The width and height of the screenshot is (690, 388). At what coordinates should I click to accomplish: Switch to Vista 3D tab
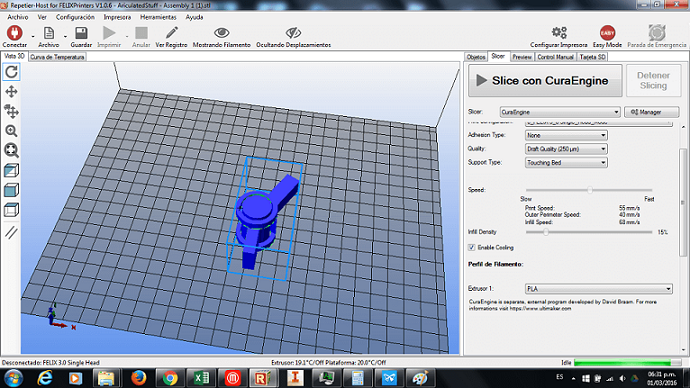click(14, 56)
